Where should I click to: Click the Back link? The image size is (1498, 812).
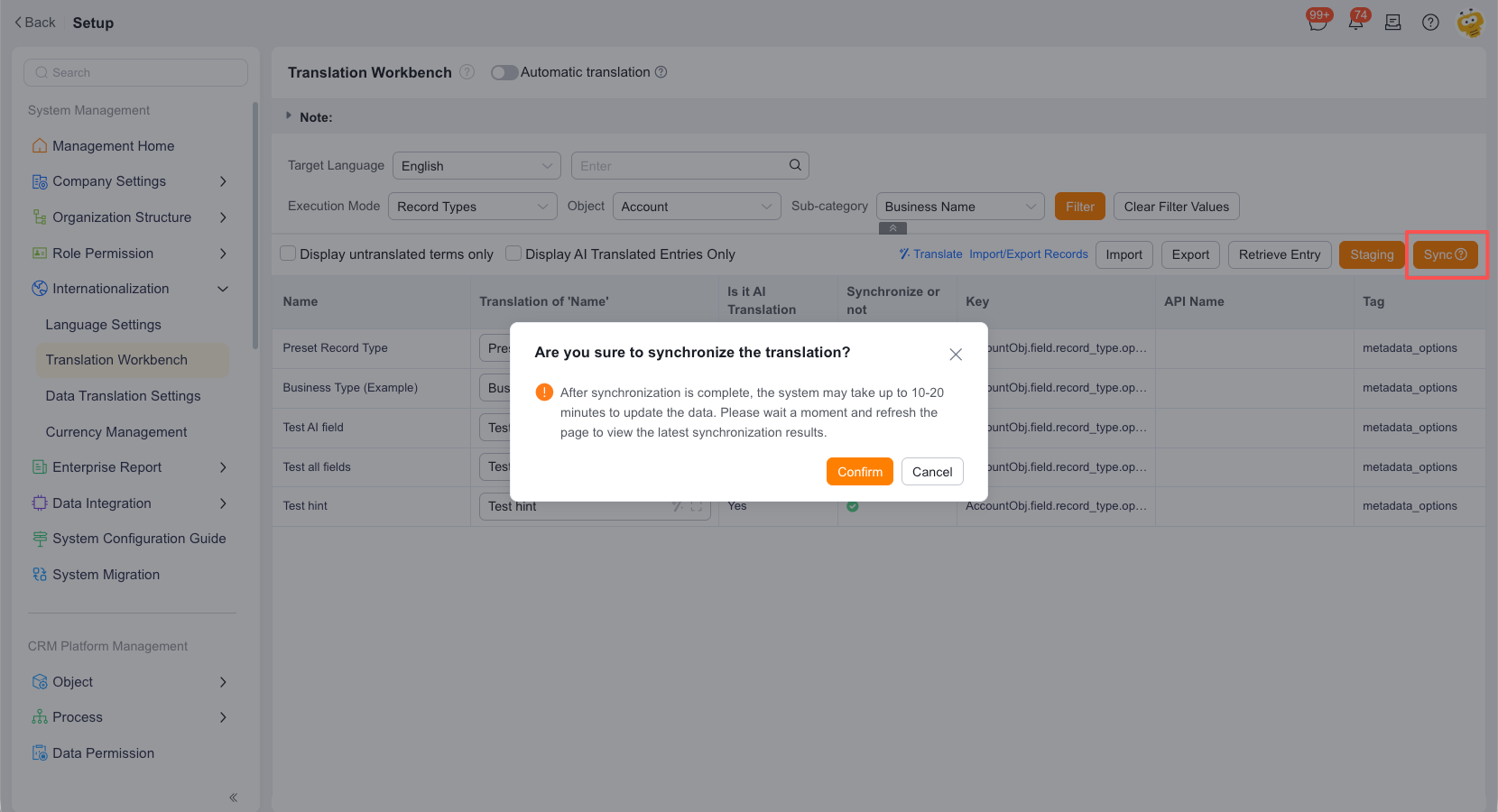(x=35, y=23)
